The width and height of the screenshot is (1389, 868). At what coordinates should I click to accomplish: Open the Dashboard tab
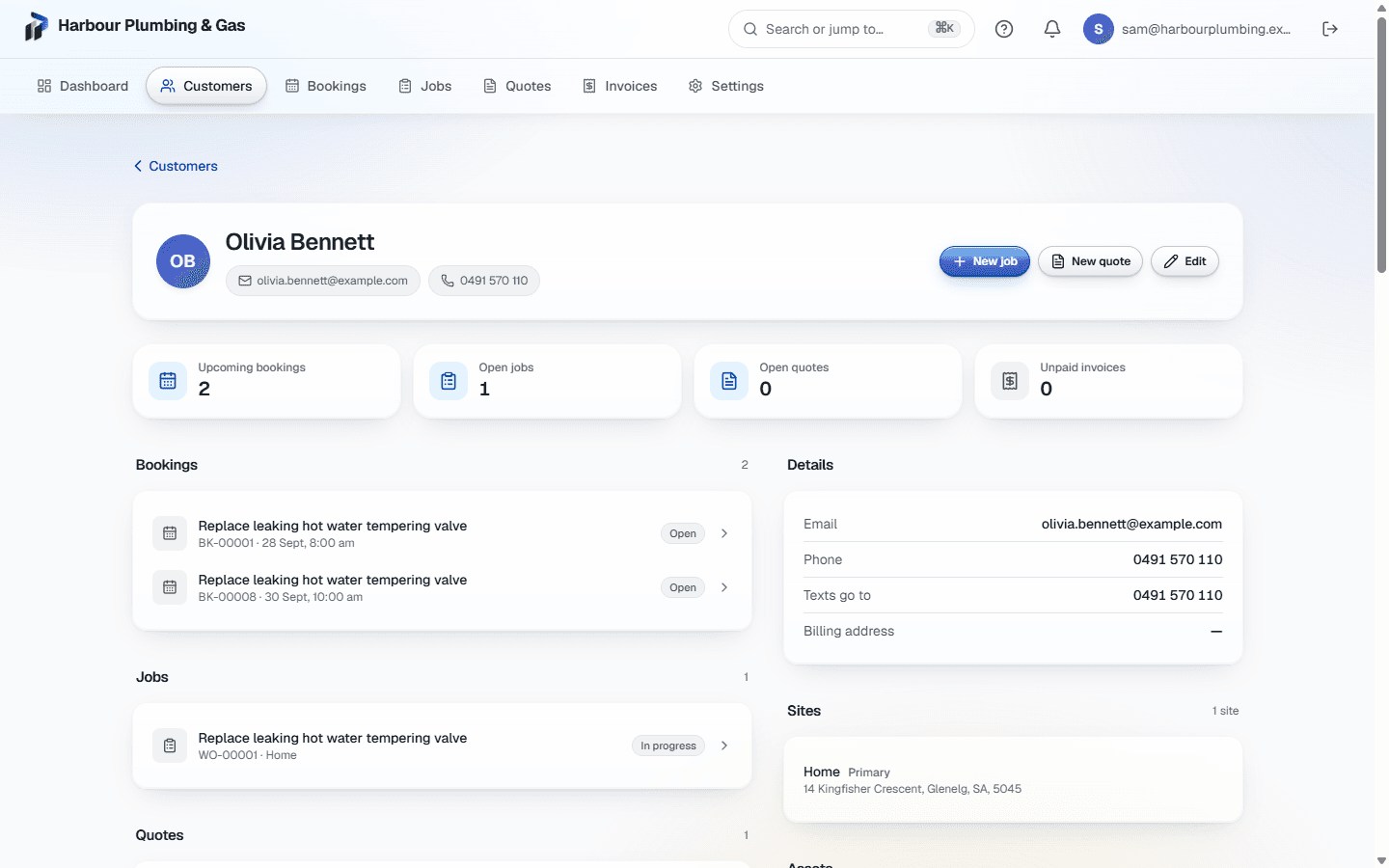[83, 86]
